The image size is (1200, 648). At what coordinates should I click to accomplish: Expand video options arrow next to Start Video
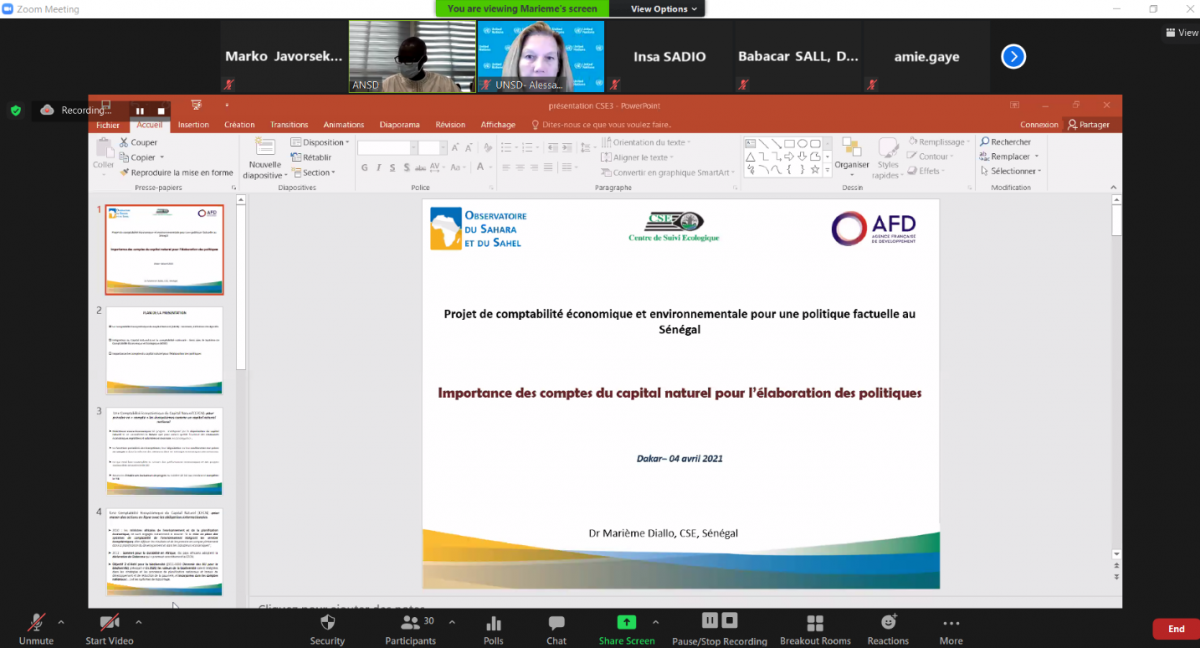(x=138, y=621)
